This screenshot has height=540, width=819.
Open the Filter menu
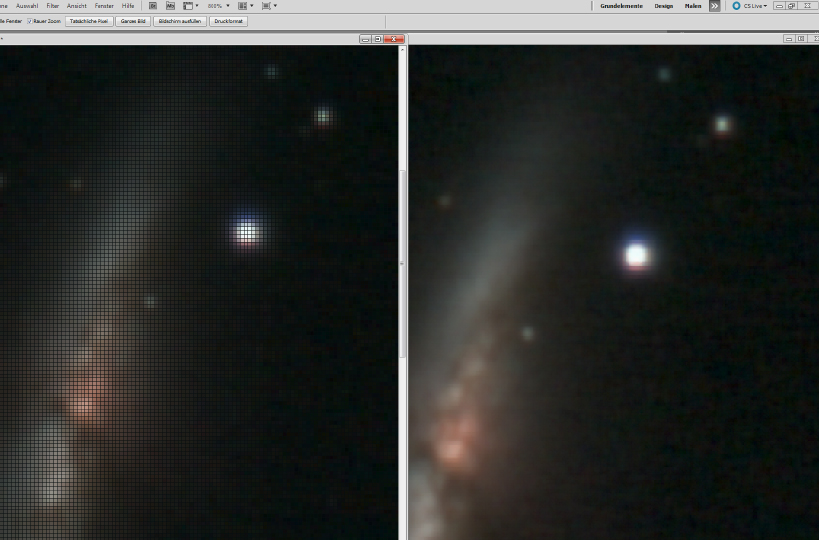click(x=52, y=6)
